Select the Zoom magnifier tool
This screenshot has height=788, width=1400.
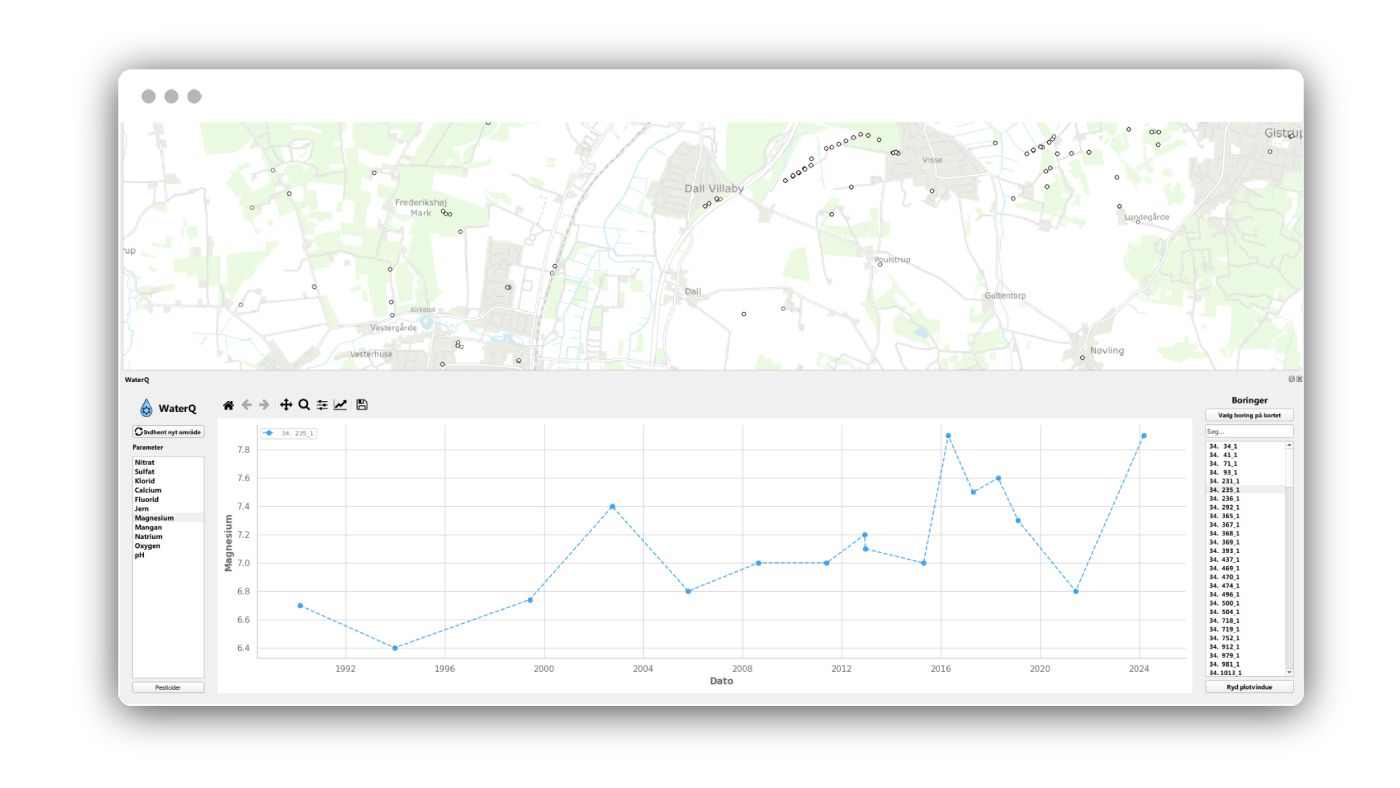tap(304, 405)
